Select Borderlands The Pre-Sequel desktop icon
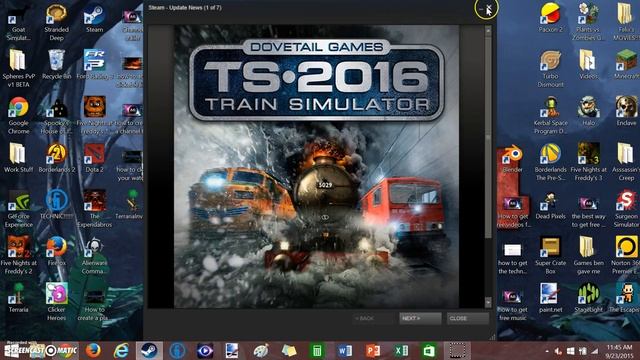The image size is (640, 360). (550, 162)
